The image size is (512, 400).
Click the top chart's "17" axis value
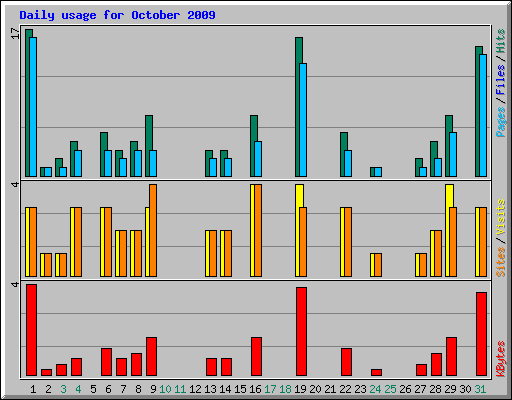click(16, 33)
